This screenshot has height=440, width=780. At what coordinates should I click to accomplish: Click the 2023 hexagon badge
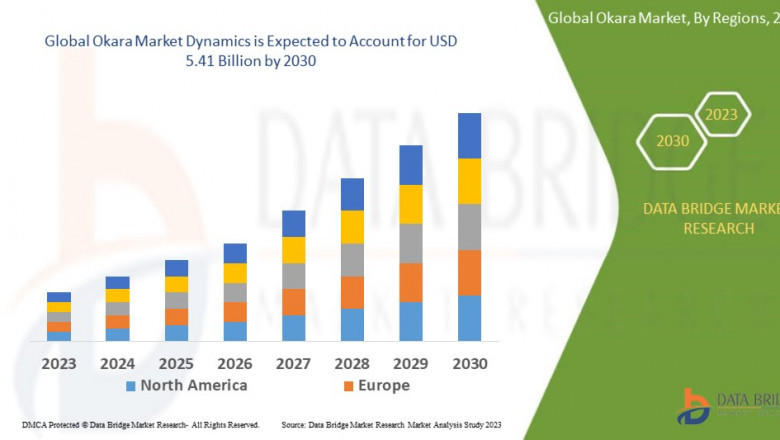pos(721,115)
